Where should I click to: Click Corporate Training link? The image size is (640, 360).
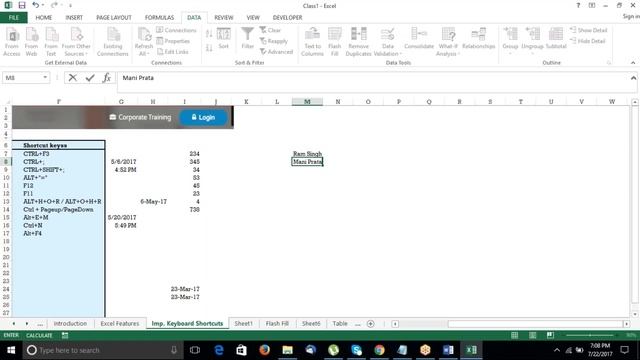(140, 117)
